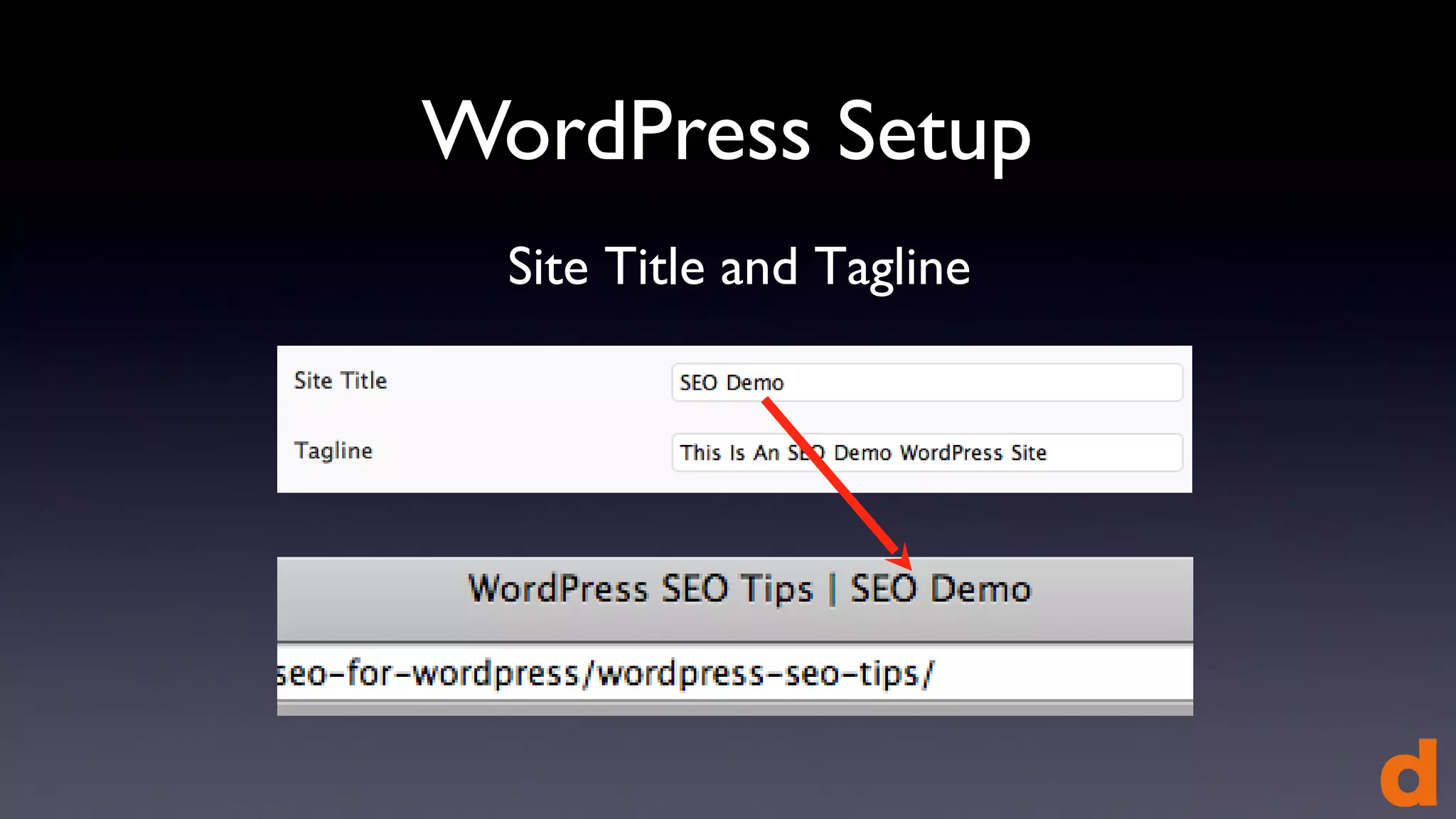1456x819 pixels.
Task: Click the SEO Demo text in Site Title field
Action: pyautogui.click(x=732, y=383)
